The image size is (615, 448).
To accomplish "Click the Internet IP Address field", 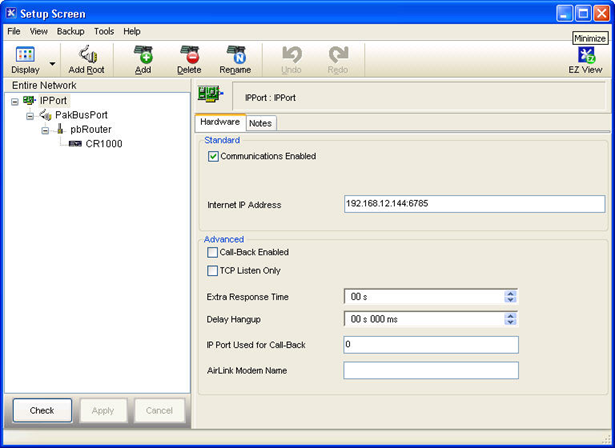I will pyautogui.click(x=474, y=204).
